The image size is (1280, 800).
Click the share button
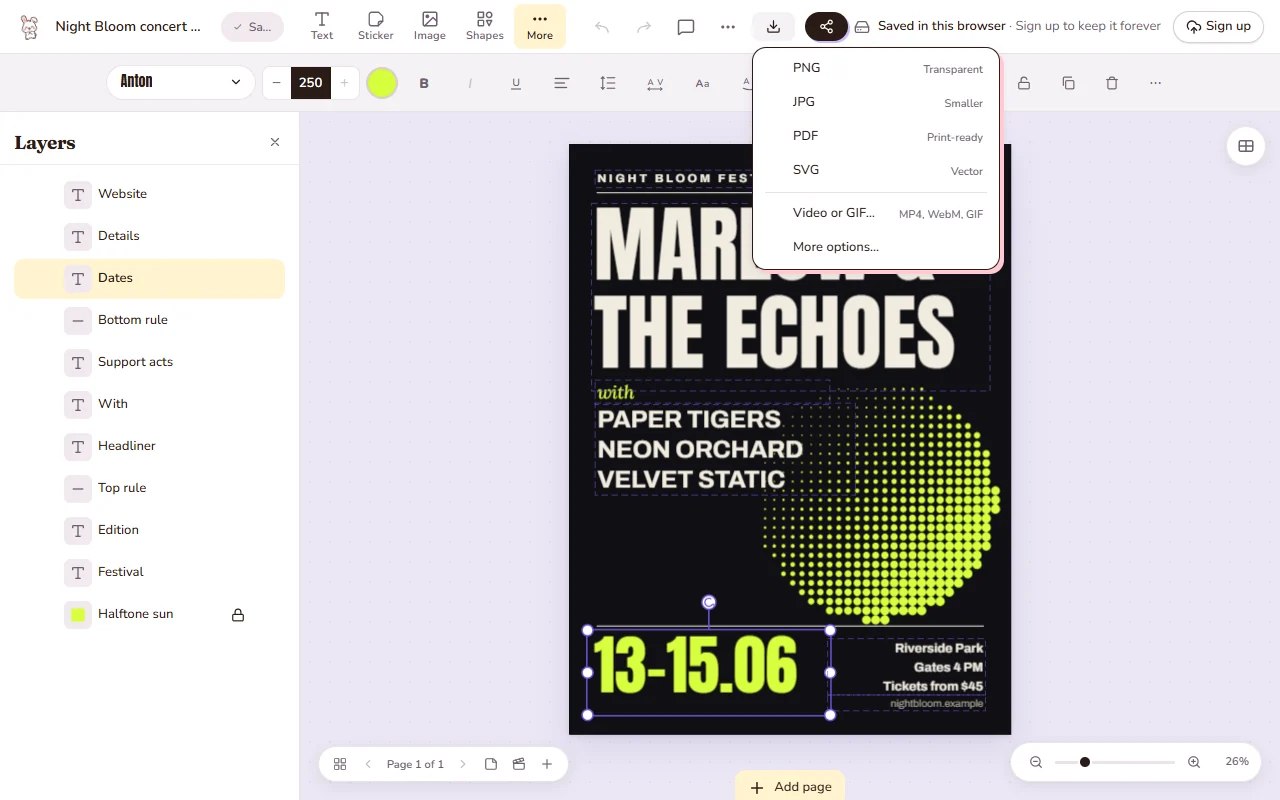click(x=826, y=27)
